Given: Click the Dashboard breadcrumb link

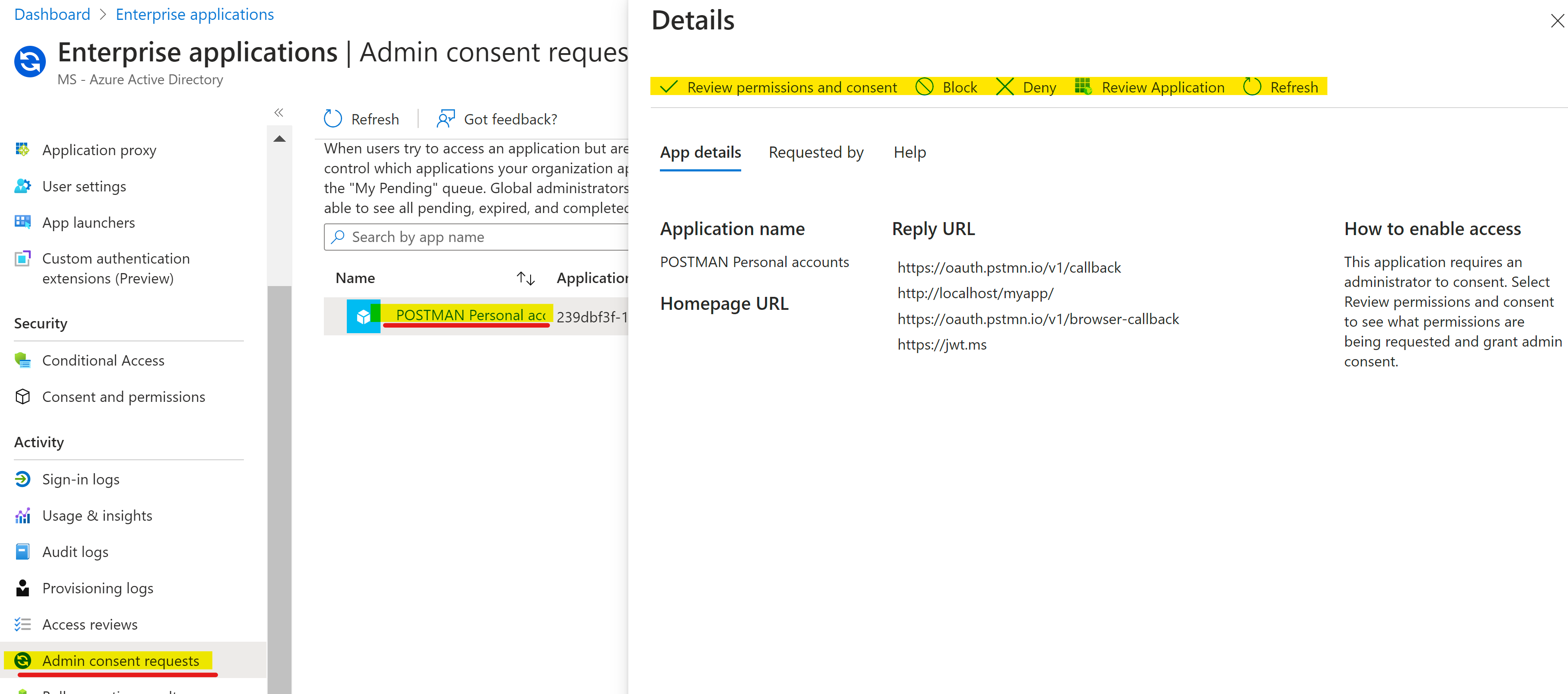Looking at the screenshot, I should click(x=52, y=14).
